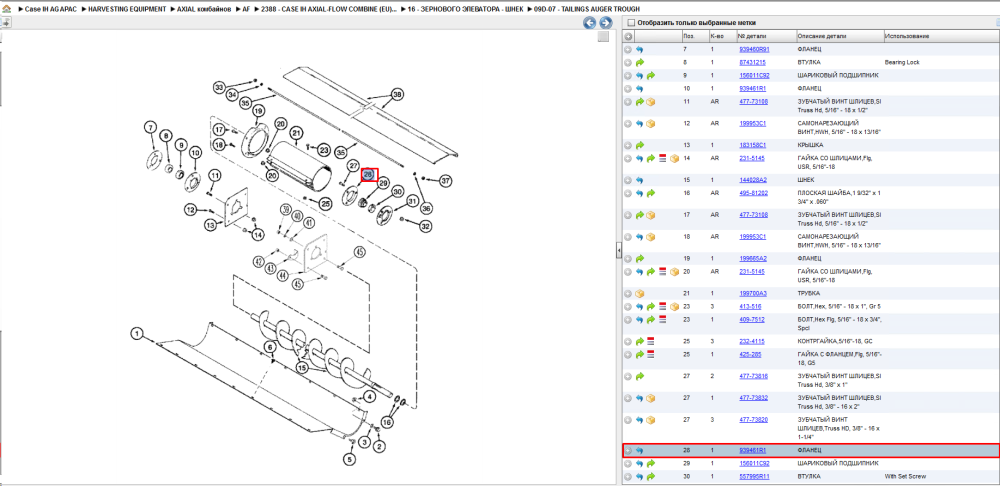The height and width of the screenshot is (486, 1000).
Task: Click 'ШАРИКОВЫЙ ПОДШИПНИК' description in position 29 row
Action: click(838, 463)
